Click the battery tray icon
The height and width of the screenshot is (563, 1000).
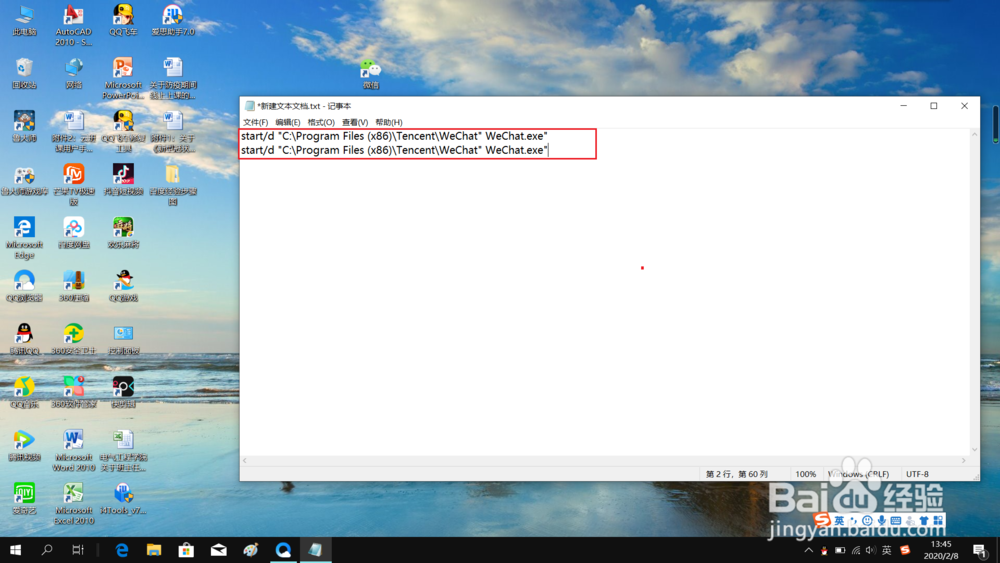click(x=840, y=550)
